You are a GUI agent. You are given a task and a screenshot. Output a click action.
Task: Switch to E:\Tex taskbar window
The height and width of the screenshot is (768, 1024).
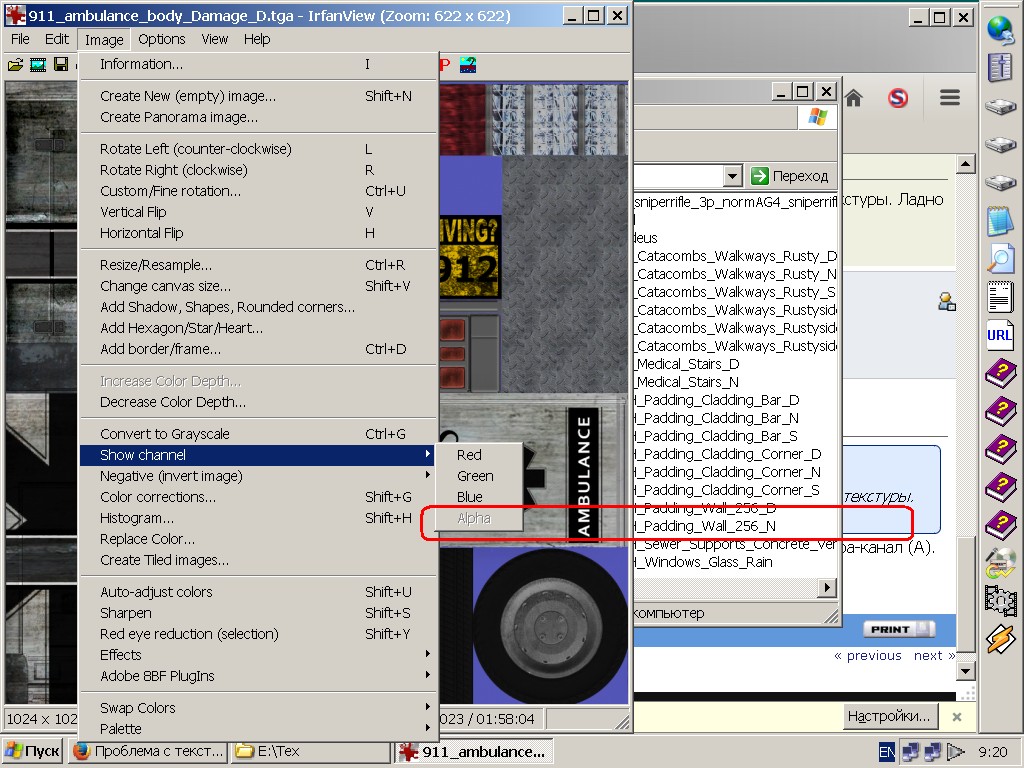tap(310, 752)
